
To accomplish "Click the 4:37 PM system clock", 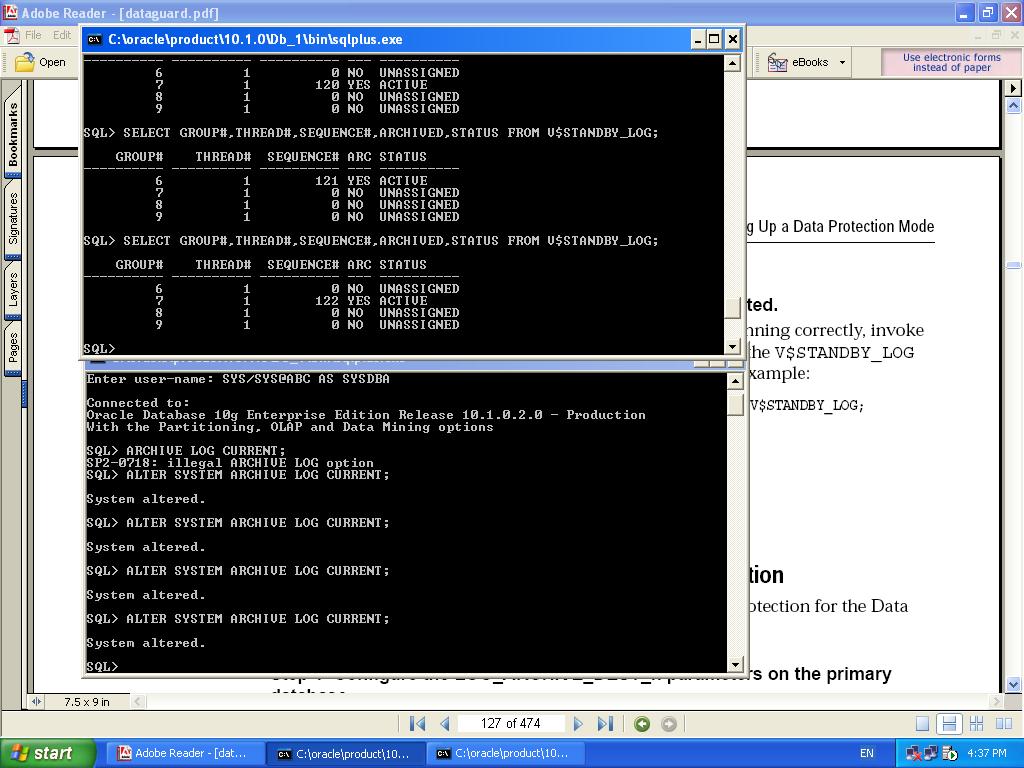I will click(987, 753).
